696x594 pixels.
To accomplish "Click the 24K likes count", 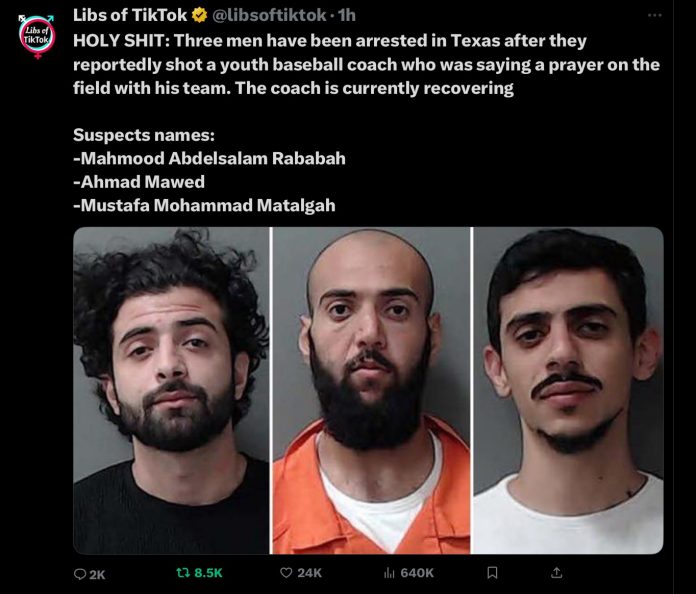I will tap(309, 573).
